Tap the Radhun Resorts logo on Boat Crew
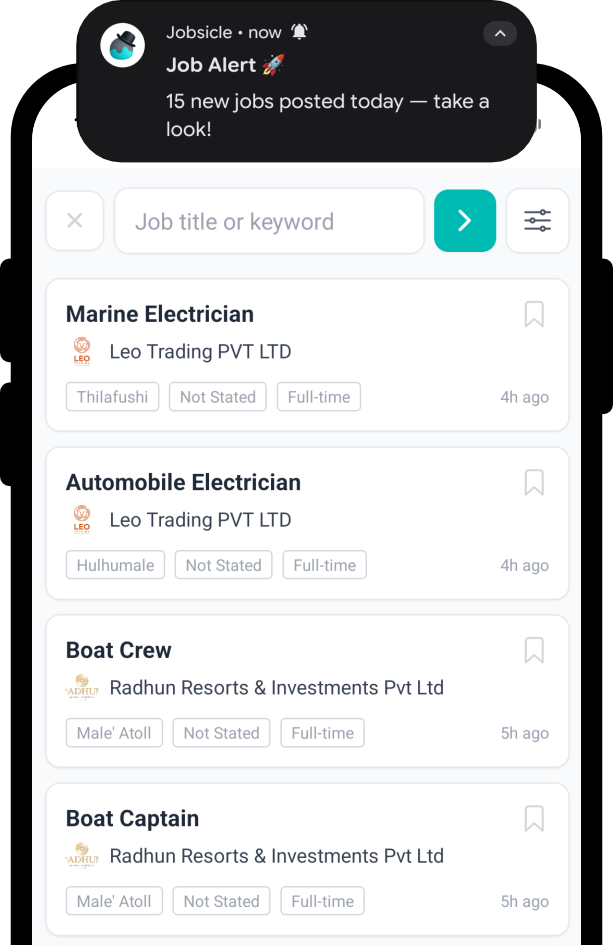 click(81, 687)
